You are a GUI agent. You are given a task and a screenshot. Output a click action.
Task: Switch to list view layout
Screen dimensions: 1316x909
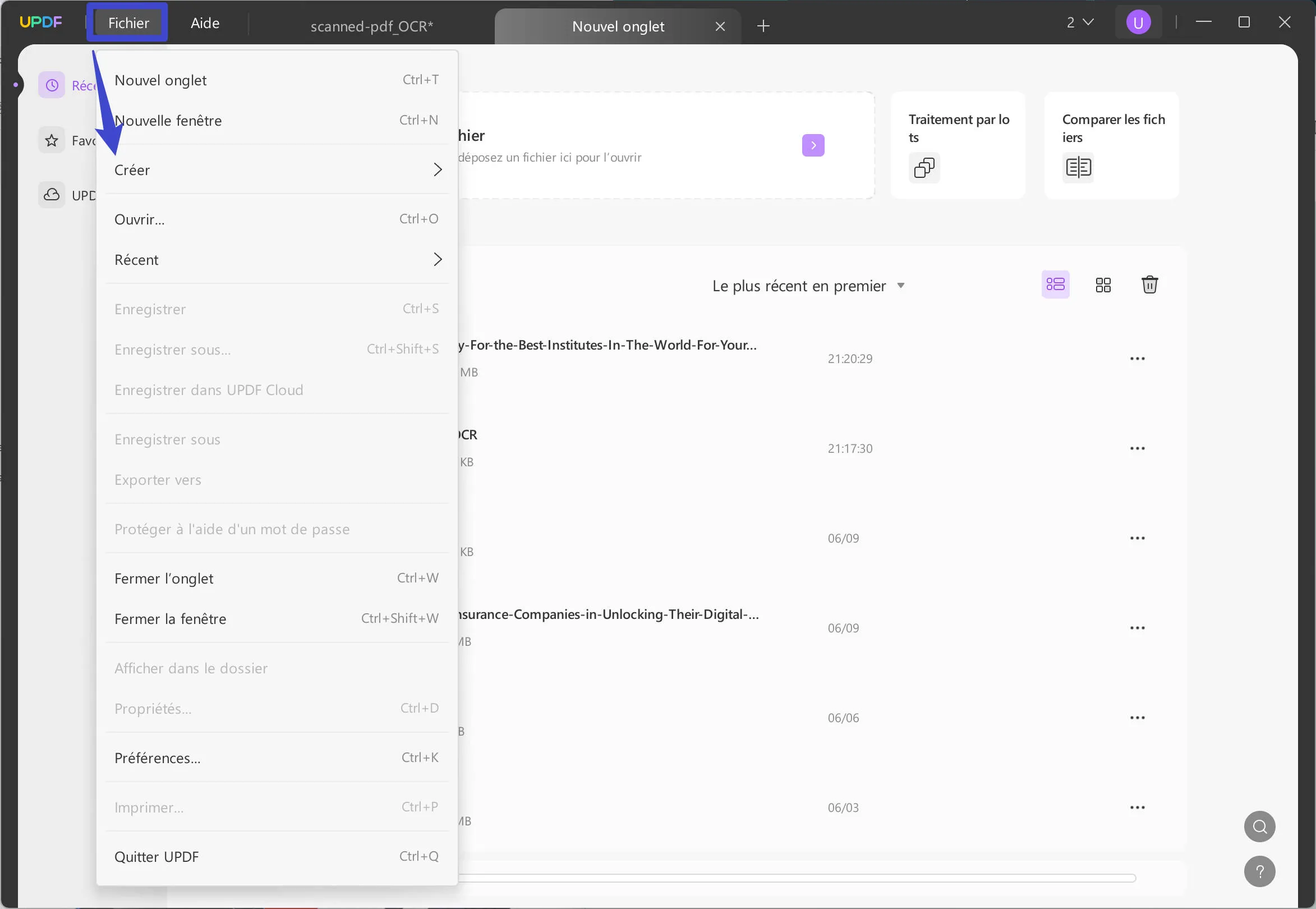coord(1055,284)
